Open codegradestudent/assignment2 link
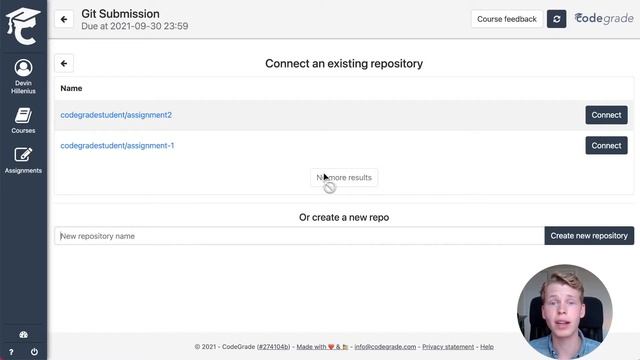Image resolution: width=640 pixels, height=360 pixels. click(x=116, y=115)
